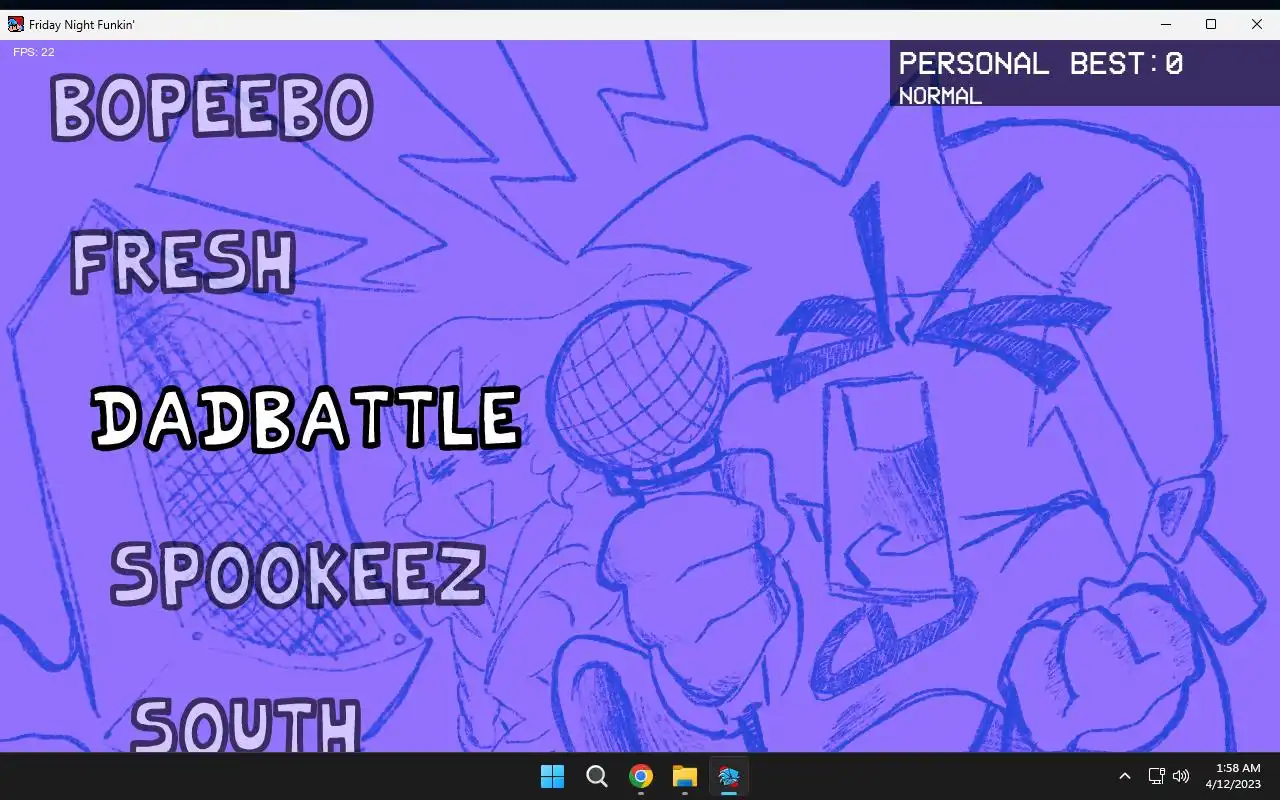
Task: Minimize the Friday Night Funkin' window
Action: click(1165, 24)
